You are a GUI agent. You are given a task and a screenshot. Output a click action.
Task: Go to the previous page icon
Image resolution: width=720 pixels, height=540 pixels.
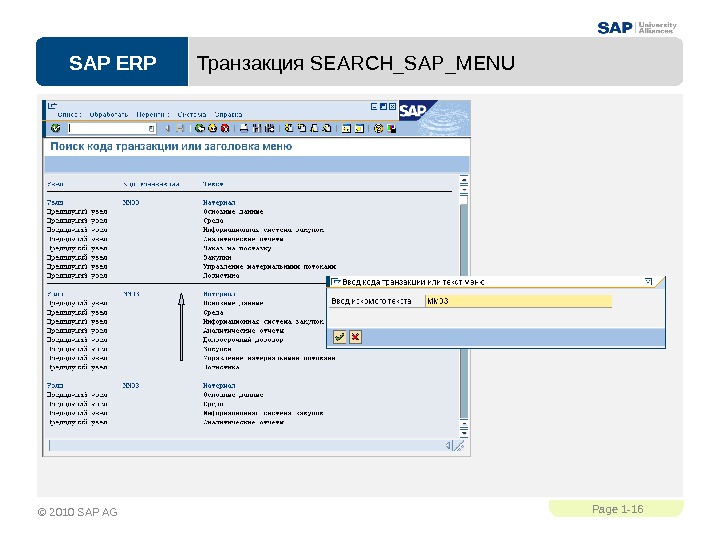click(302, 128)
